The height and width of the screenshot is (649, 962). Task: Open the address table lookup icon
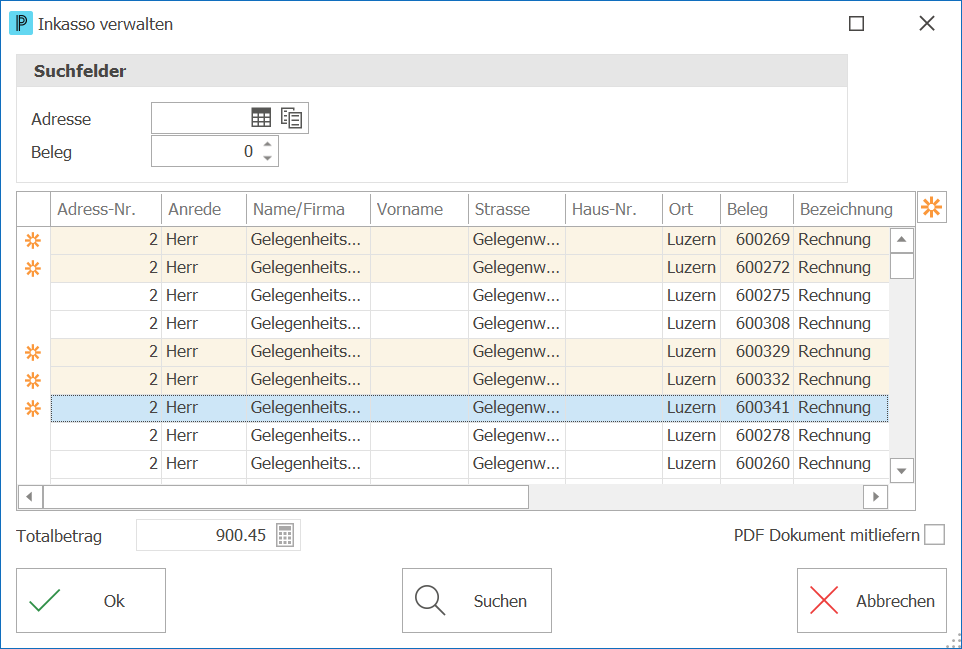point(261,118)
